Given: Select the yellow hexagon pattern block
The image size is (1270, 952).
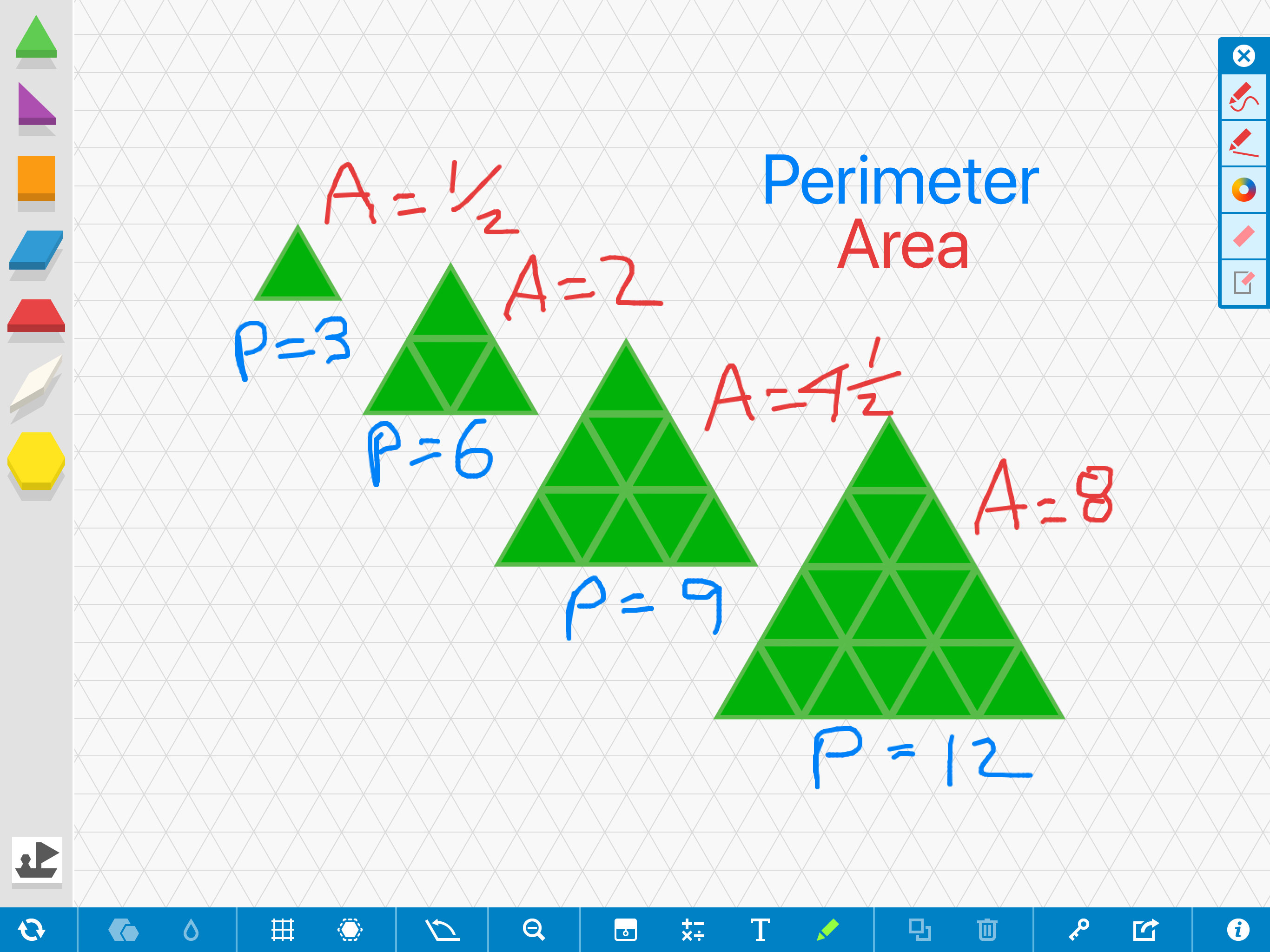Looking at the screenshot, I should point(36,461).
